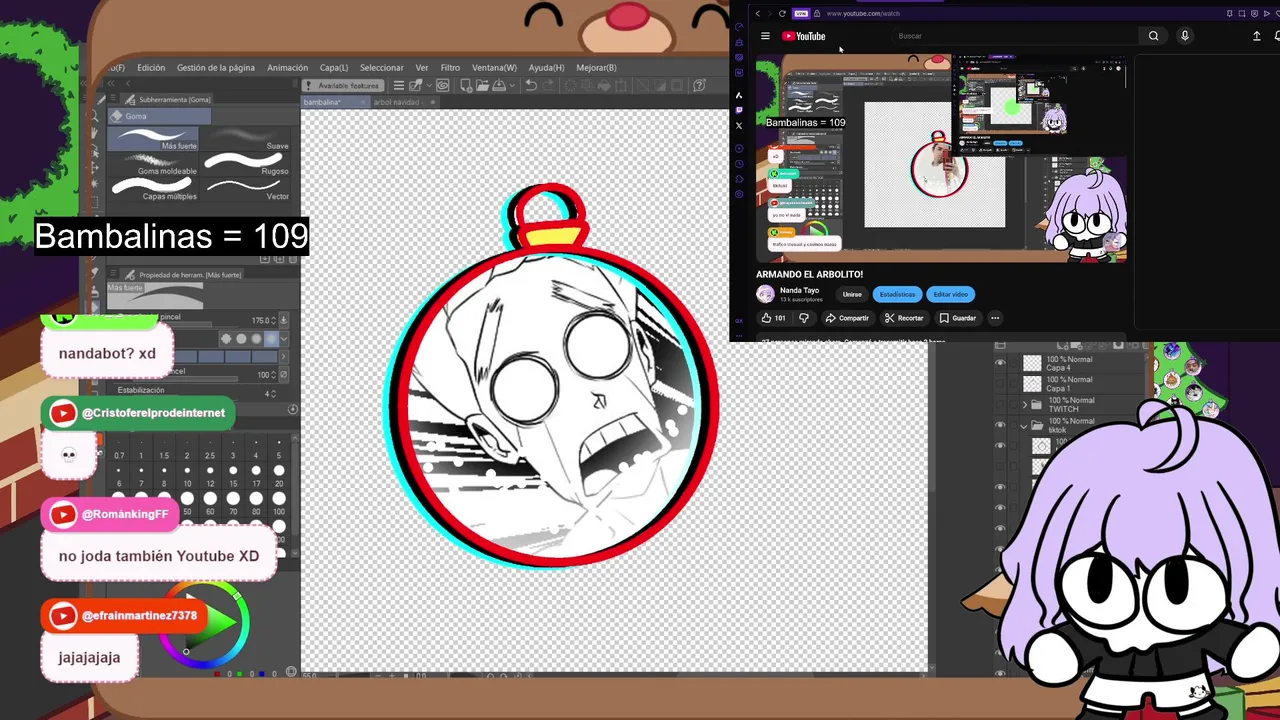1280x720 pixels.
Task: Open the Gestión de la página menu
Action: [x=216, y=68]
